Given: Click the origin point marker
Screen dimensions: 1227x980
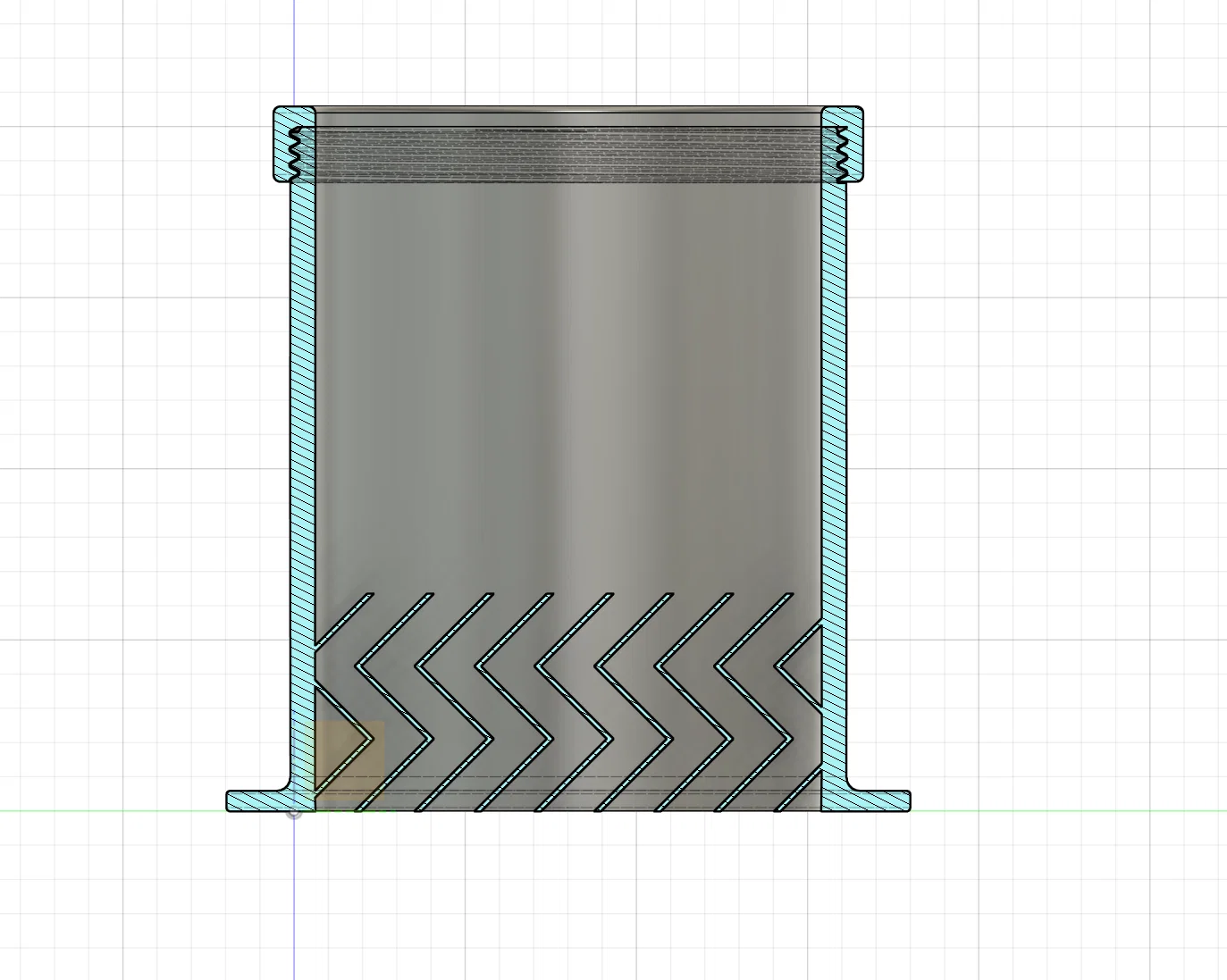Looking at the screenshot, I should pos(294,812).
